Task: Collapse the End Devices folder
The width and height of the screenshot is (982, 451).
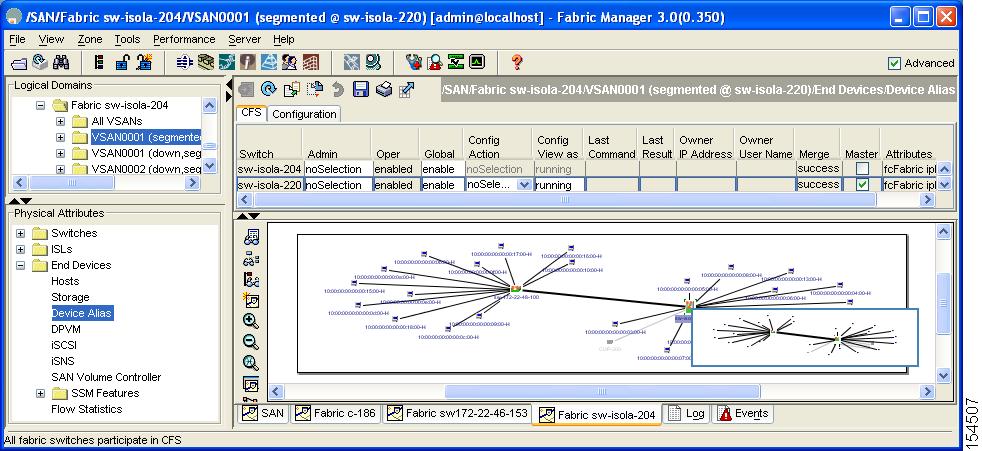Action: [x=21, y=266]
